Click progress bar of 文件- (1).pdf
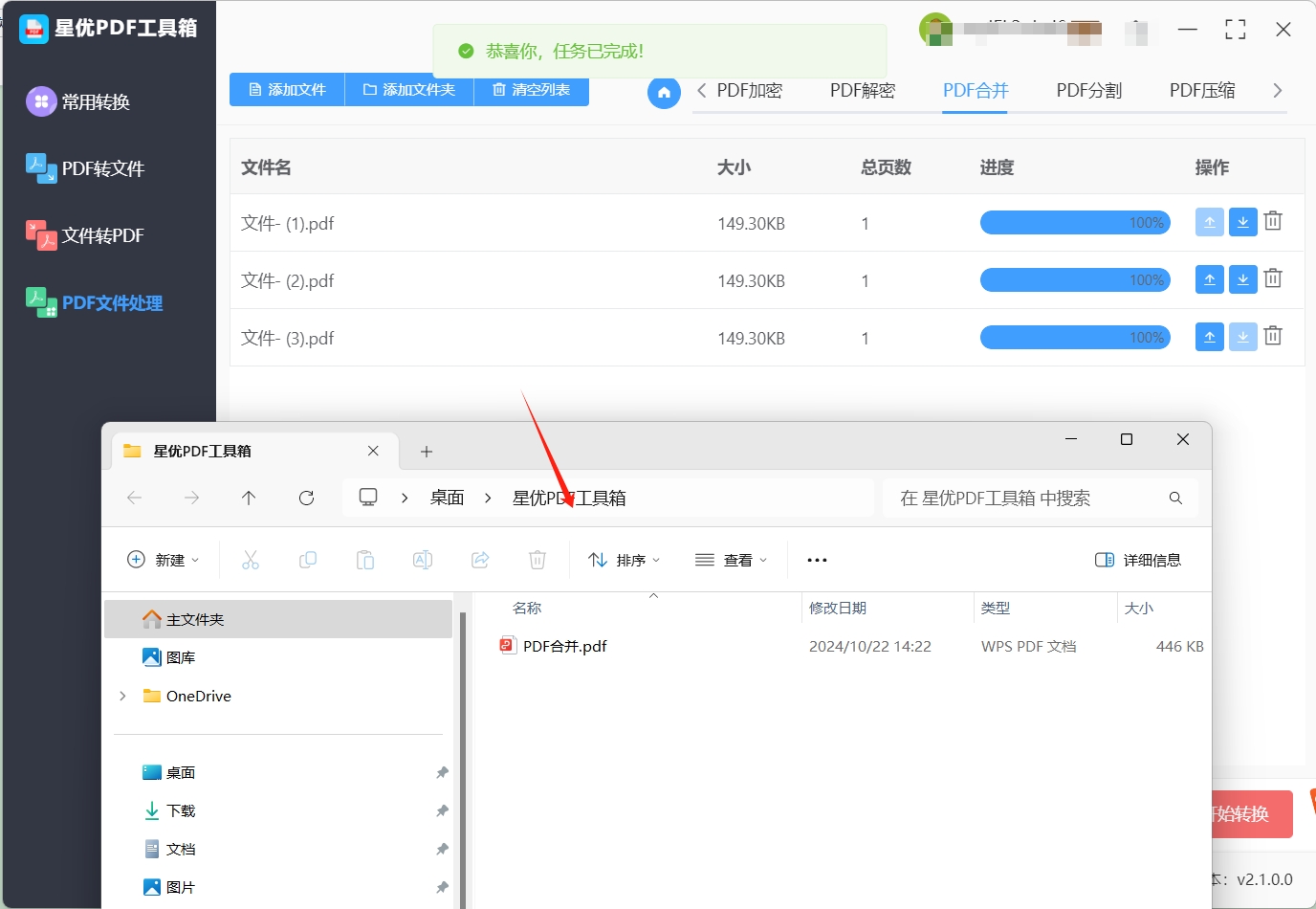1316x909 pixels. [x=1075, y=222]
